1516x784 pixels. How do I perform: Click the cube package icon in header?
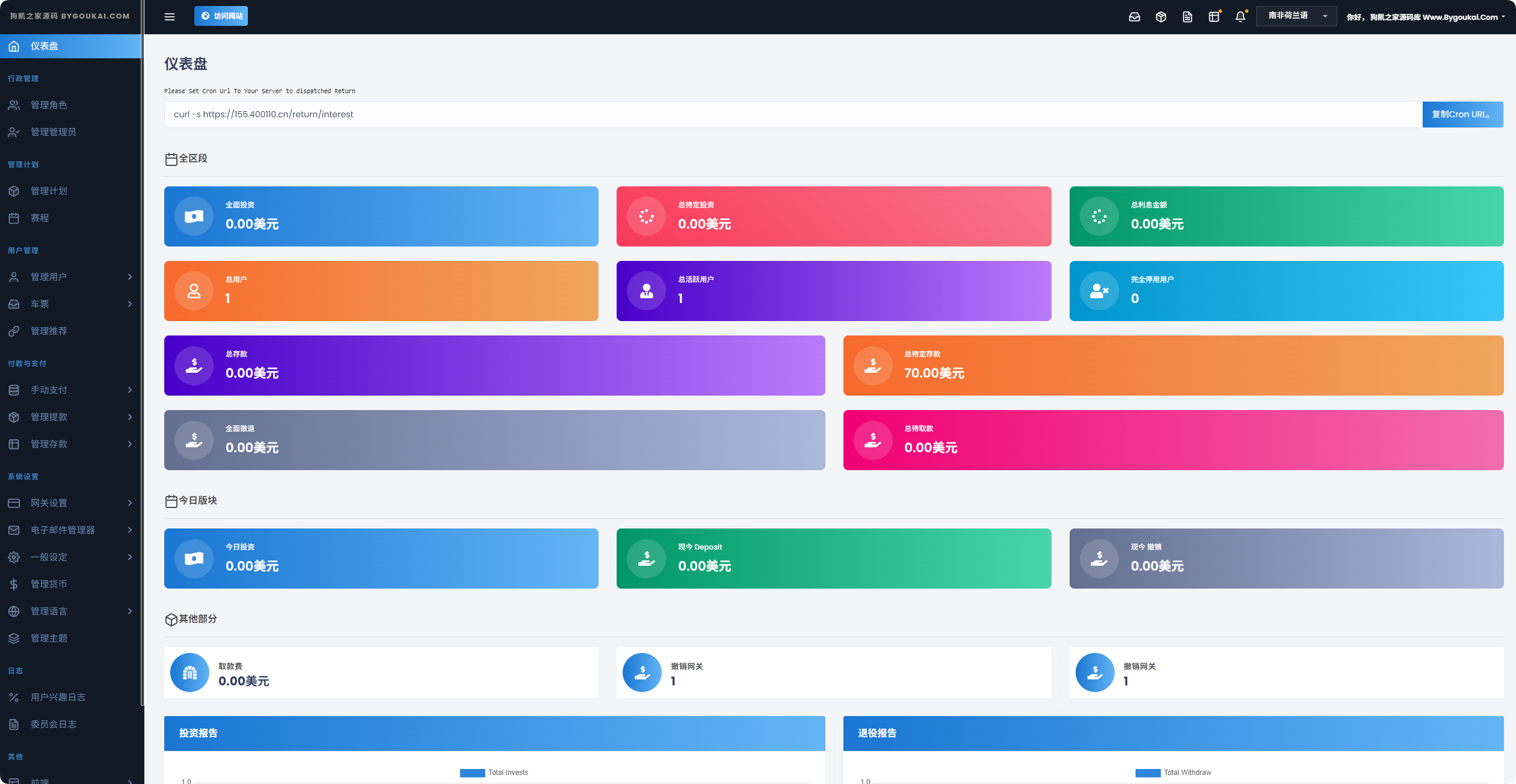(x=1161, y=17)
